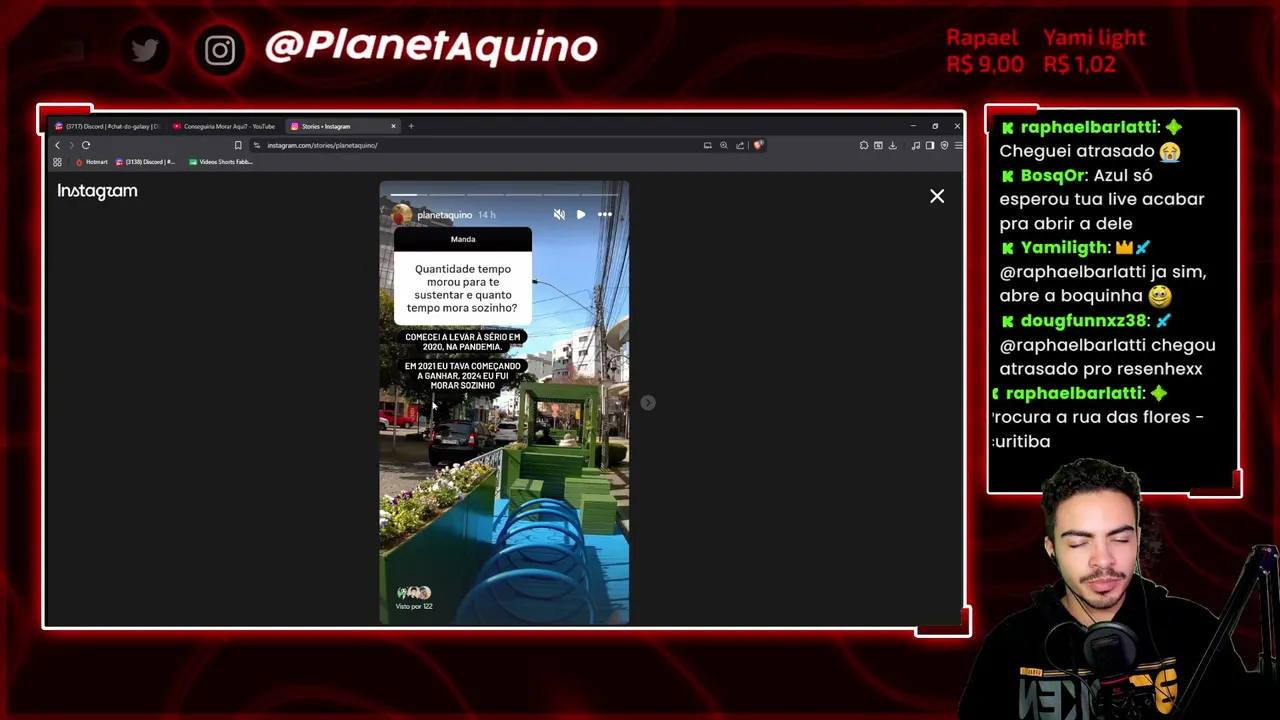Click the story caption 'COMECEI A LEVAR À SÉRIO EM'

tap(463, 337)
